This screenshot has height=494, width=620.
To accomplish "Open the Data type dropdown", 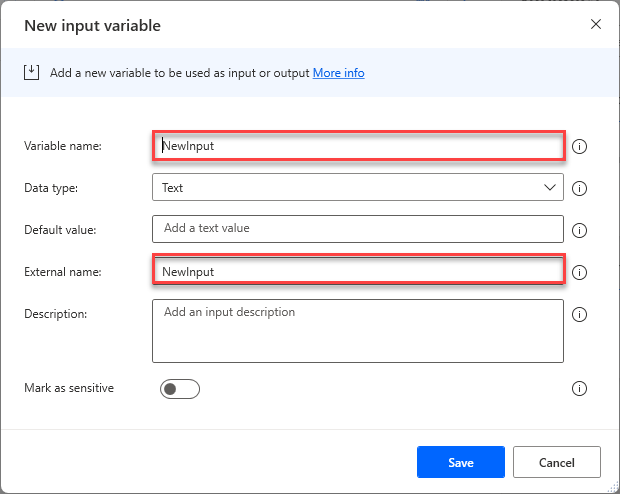I will [357, 187].
